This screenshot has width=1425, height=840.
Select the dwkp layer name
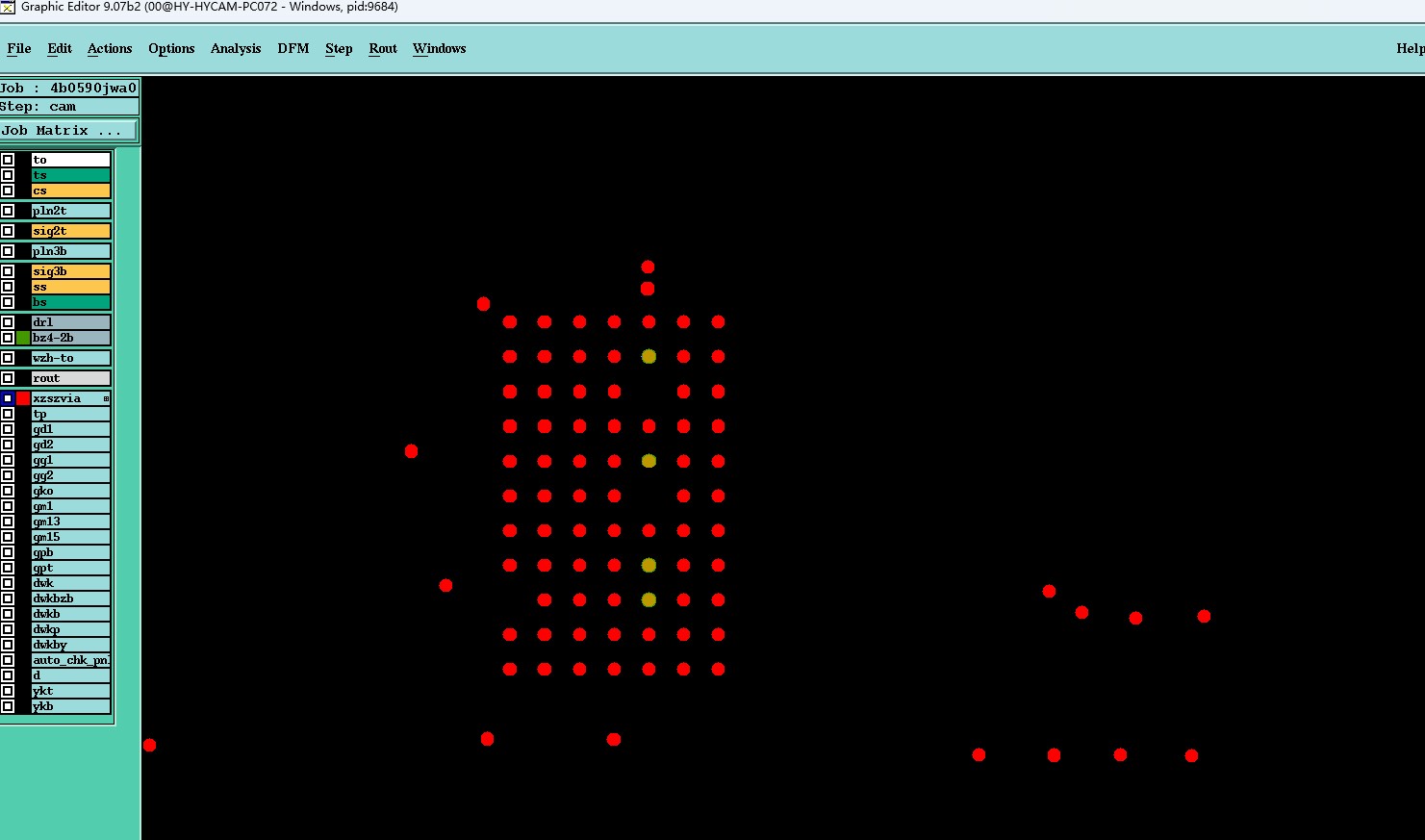(x=71, y=629)
